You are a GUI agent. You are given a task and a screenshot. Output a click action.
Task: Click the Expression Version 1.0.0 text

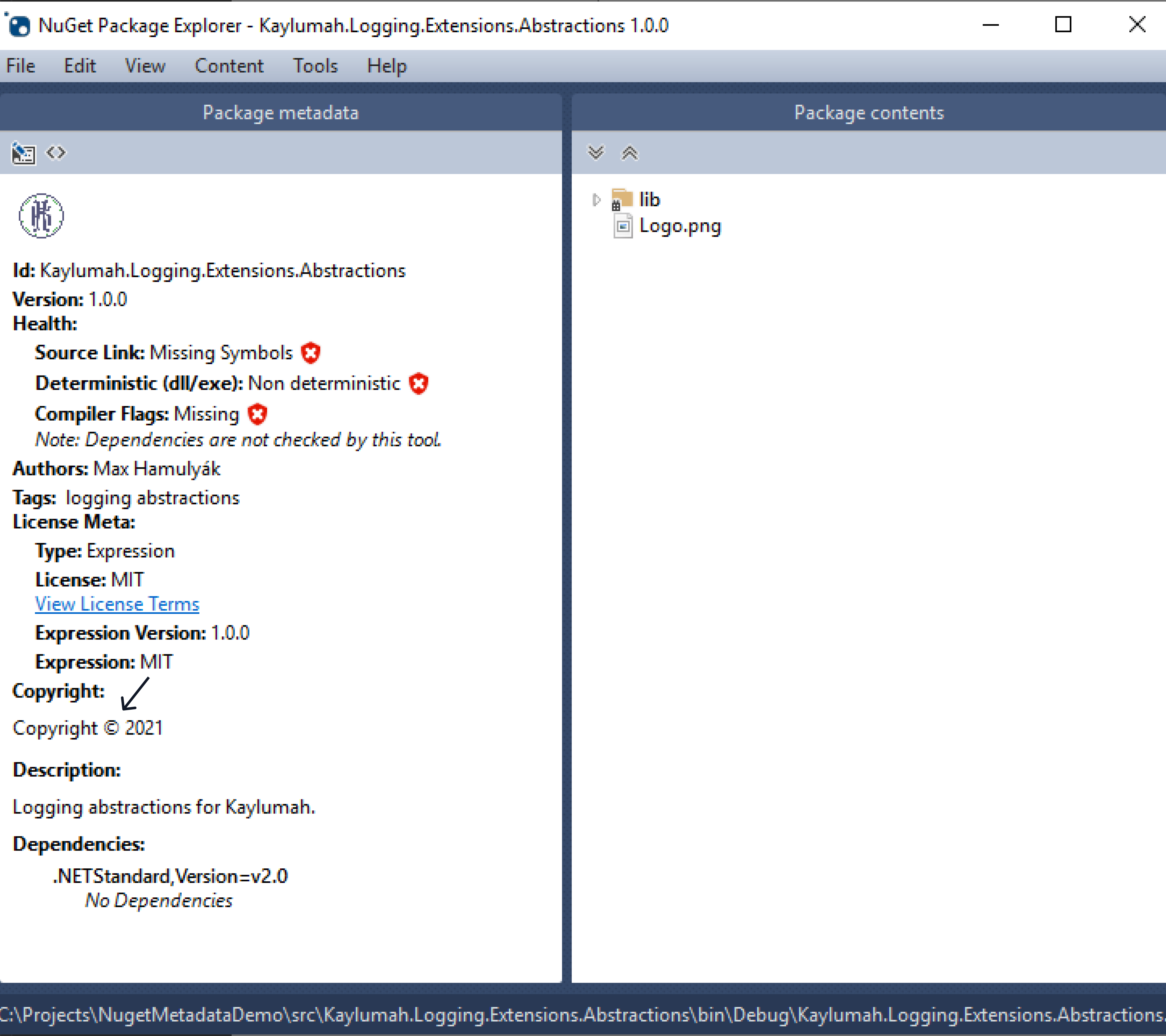point(143,634)
